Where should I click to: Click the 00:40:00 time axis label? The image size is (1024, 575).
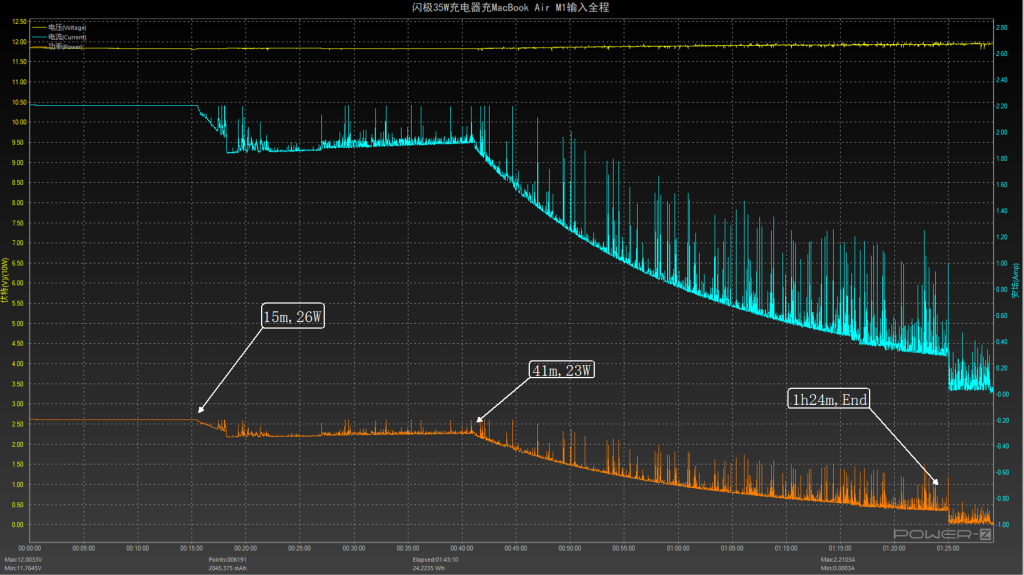462,548
